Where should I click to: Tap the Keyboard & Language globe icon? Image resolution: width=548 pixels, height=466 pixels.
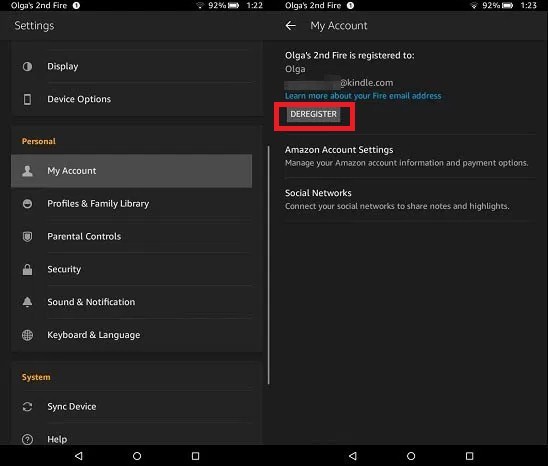point(27,335)
